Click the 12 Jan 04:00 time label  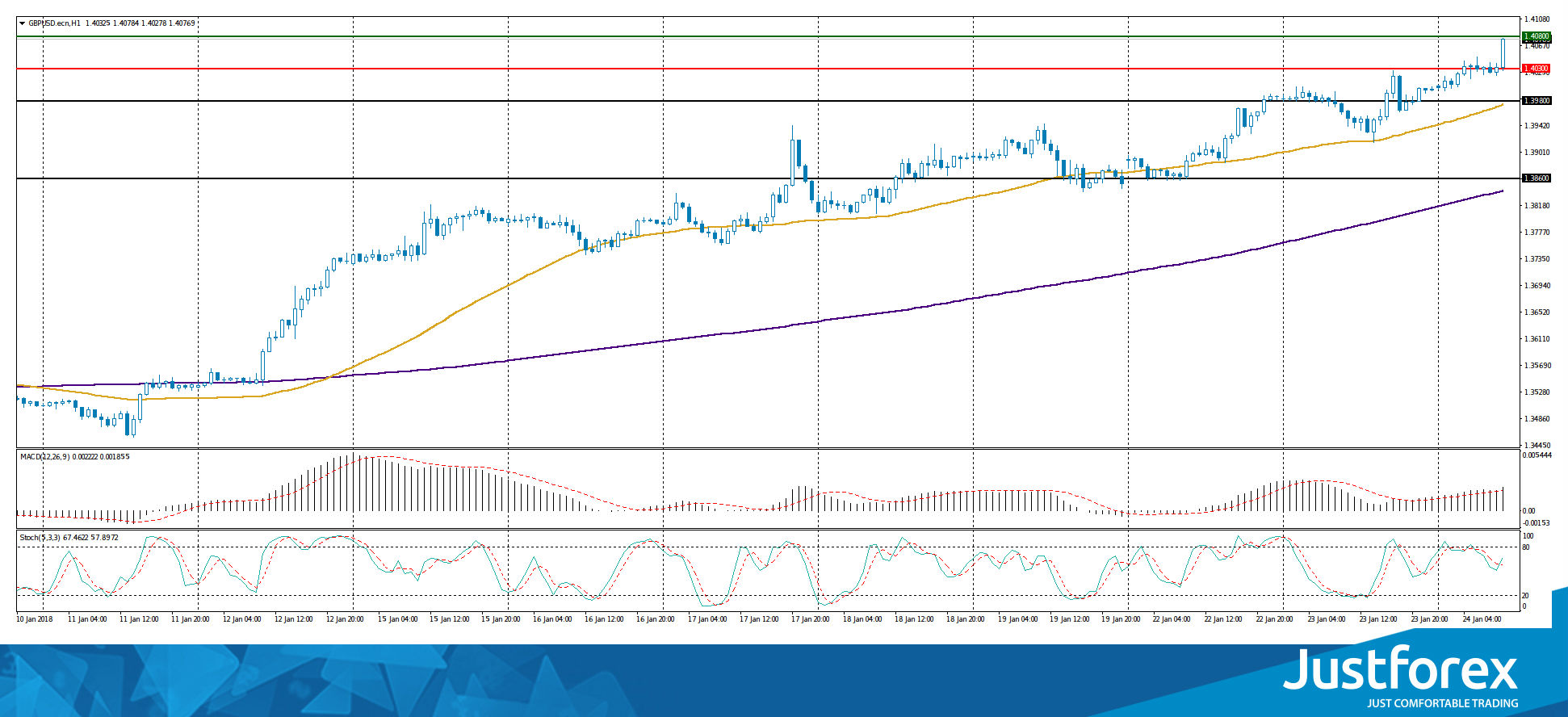click(x=242, y=619)
